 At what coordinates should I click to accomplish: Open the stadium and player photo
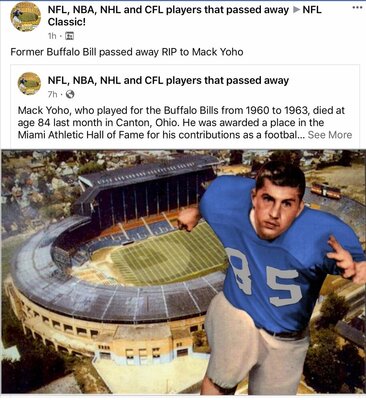[x=183, y=272]
